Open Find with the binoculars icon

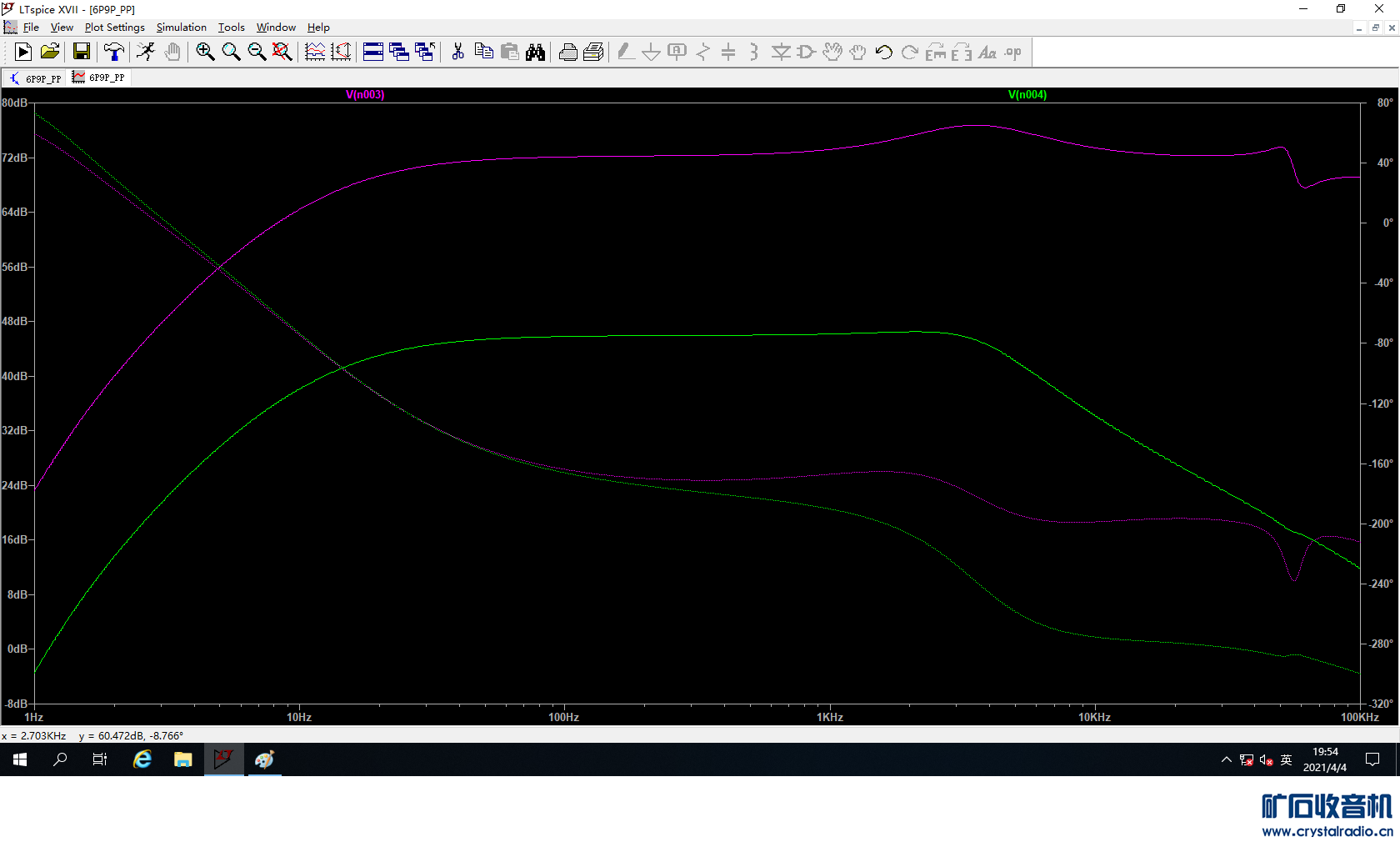pos(535,52)
